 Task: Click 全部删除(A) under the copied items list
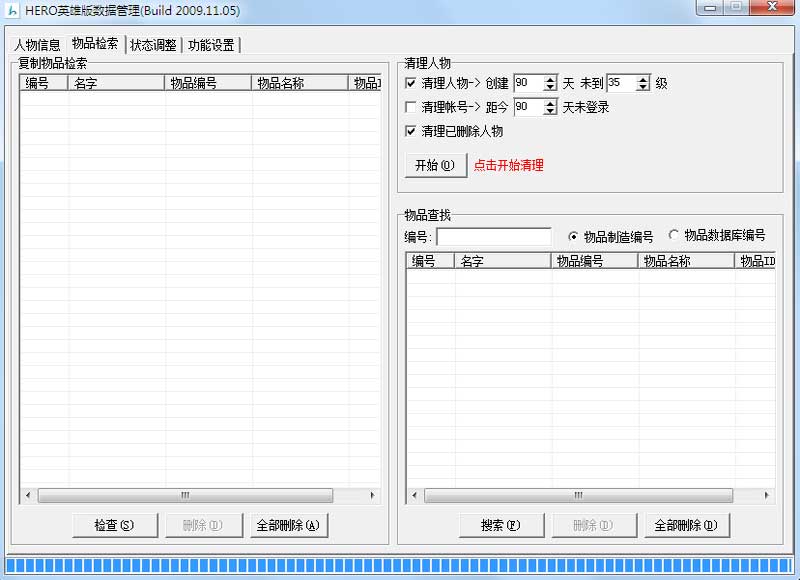coord(288,525)
